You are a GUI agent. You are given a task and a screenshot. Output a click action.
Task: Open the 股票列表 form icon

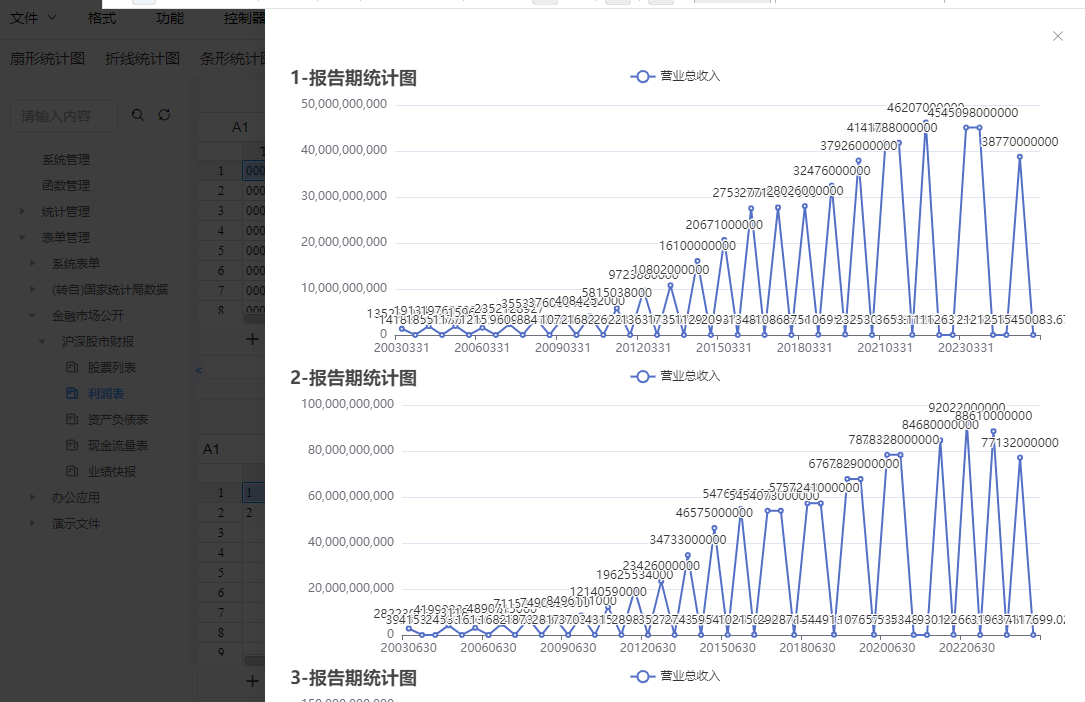pos(72,368)
